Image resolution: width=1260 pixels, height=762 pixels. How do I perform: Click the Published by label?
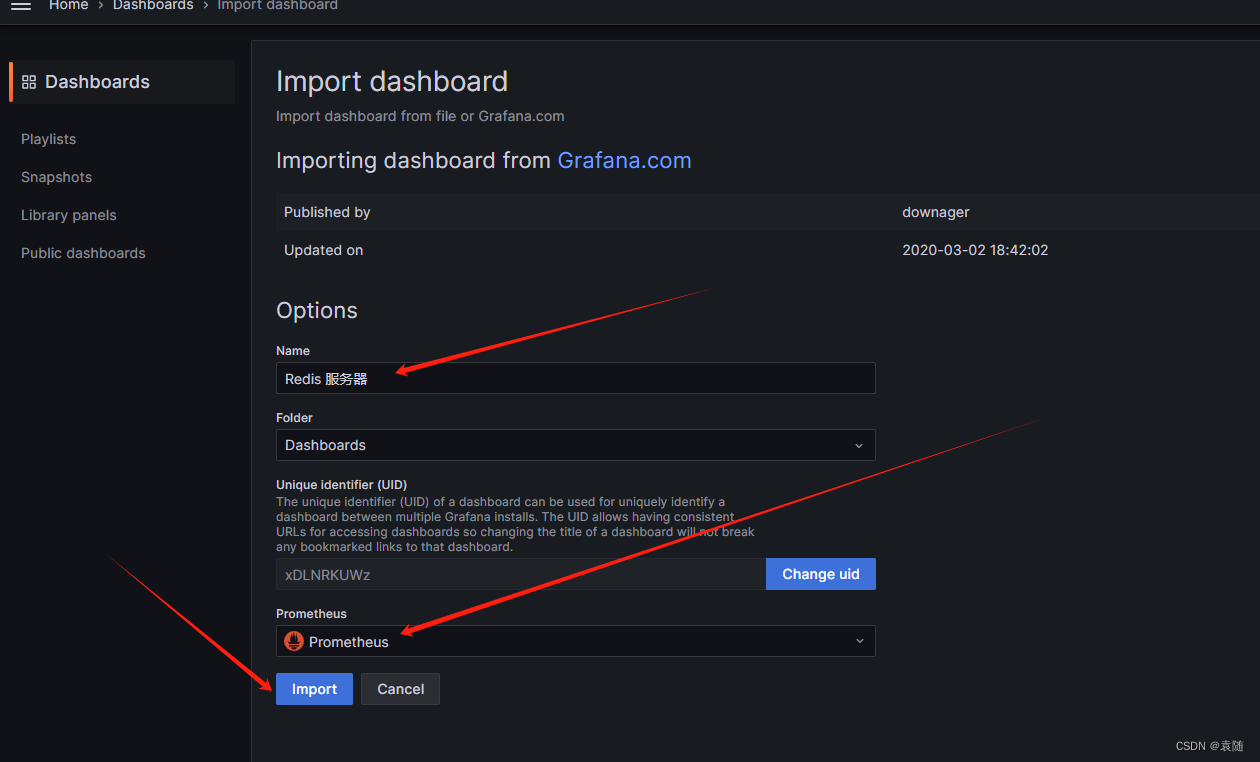[x=327, y=212]
